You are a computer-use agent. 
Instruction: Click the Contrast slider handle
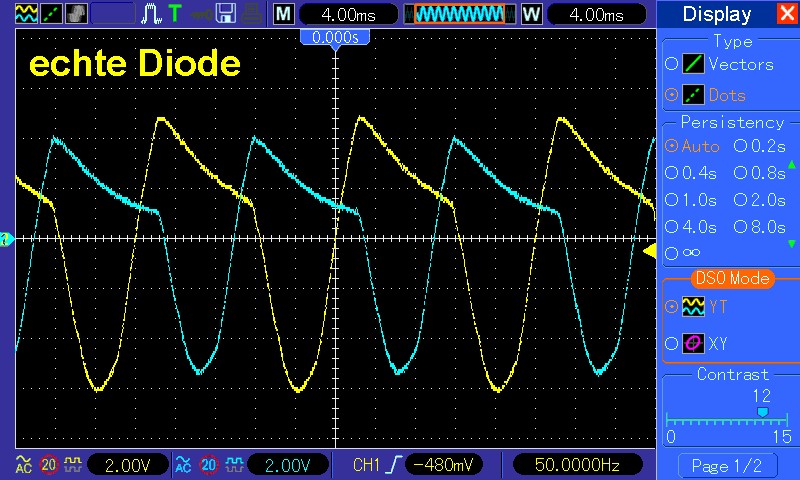click(762, 411)
